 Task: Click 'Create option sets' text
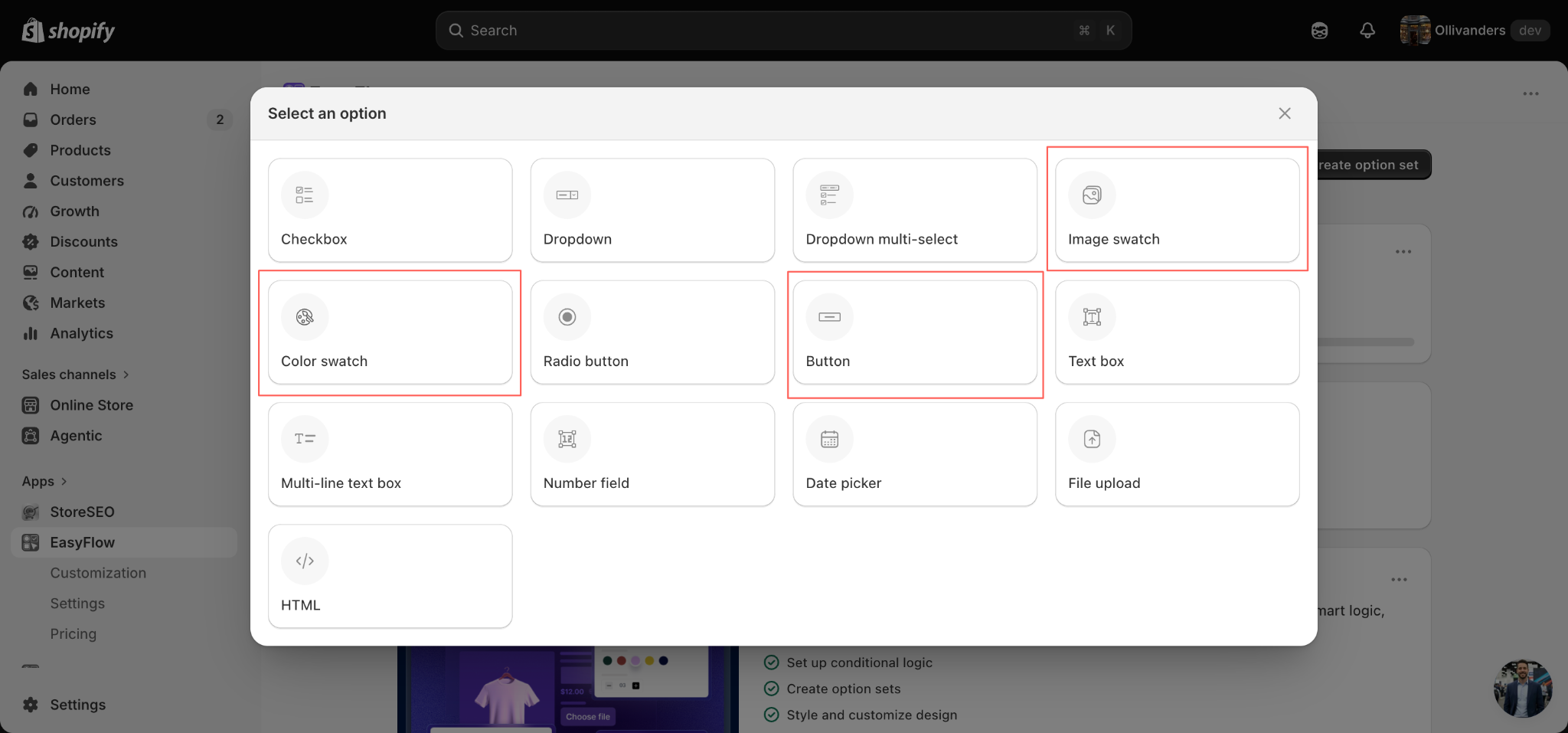pos(844,689)
